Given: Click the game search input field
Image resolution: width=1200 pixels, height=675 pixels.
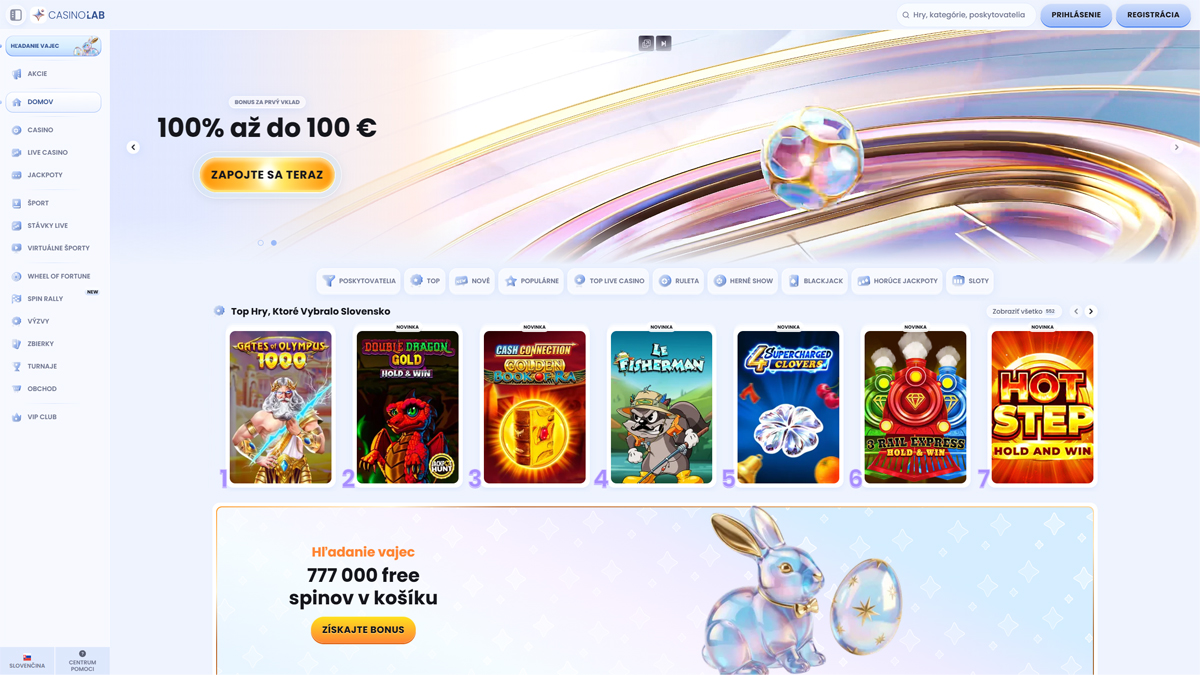Looking at the screenshot, I should point(966,15).
